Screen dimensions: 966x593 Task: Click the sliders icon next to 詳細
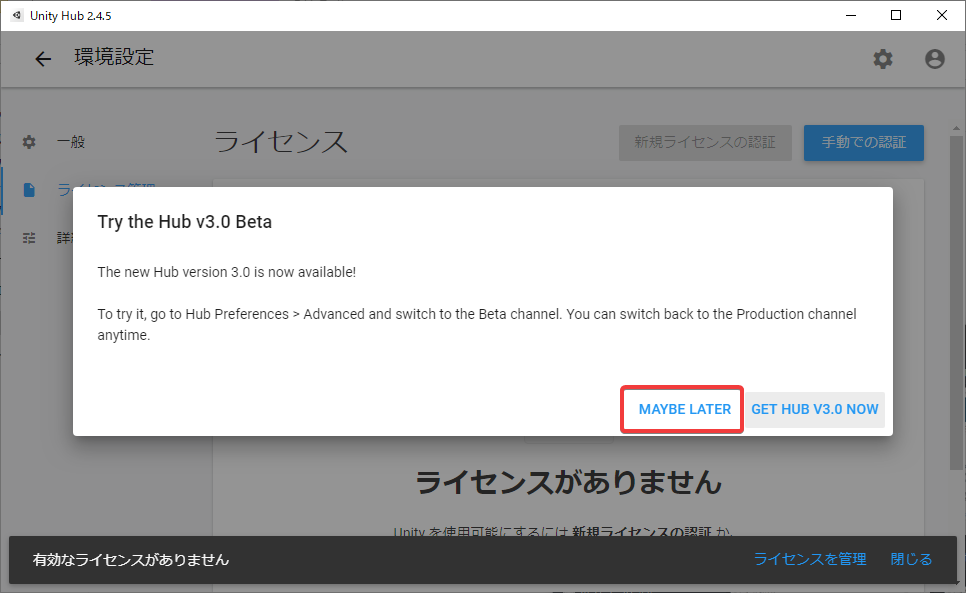28,237
